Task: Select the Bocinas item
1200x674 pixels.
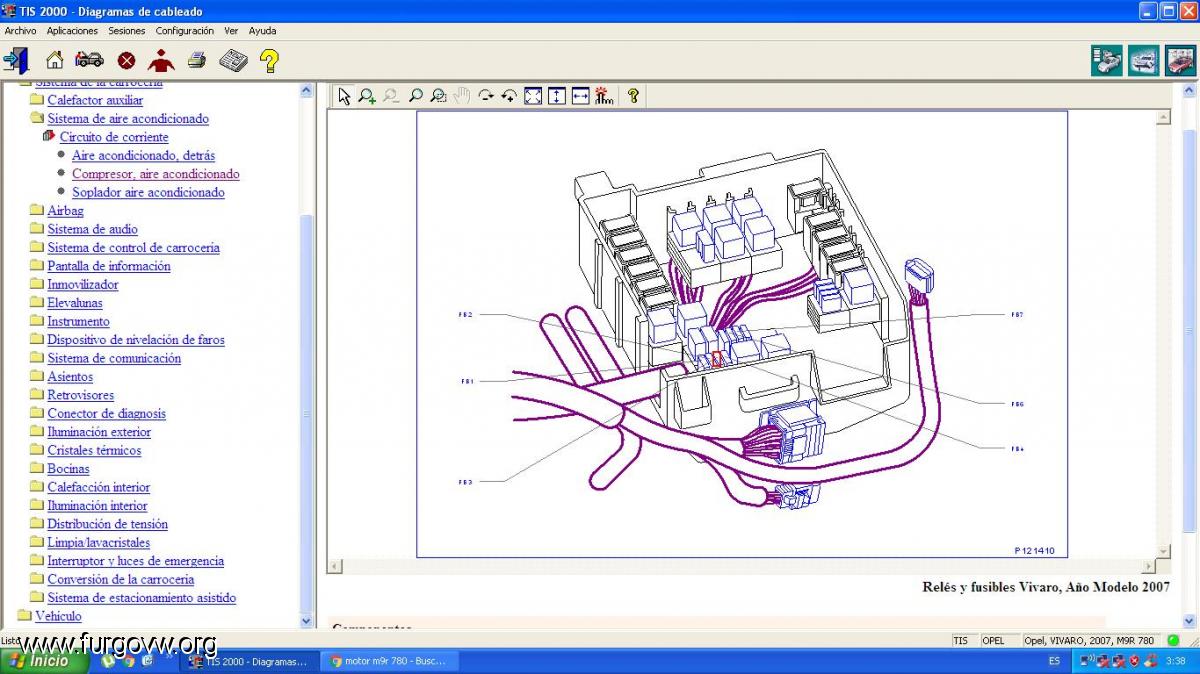Action: pos(68,469)
